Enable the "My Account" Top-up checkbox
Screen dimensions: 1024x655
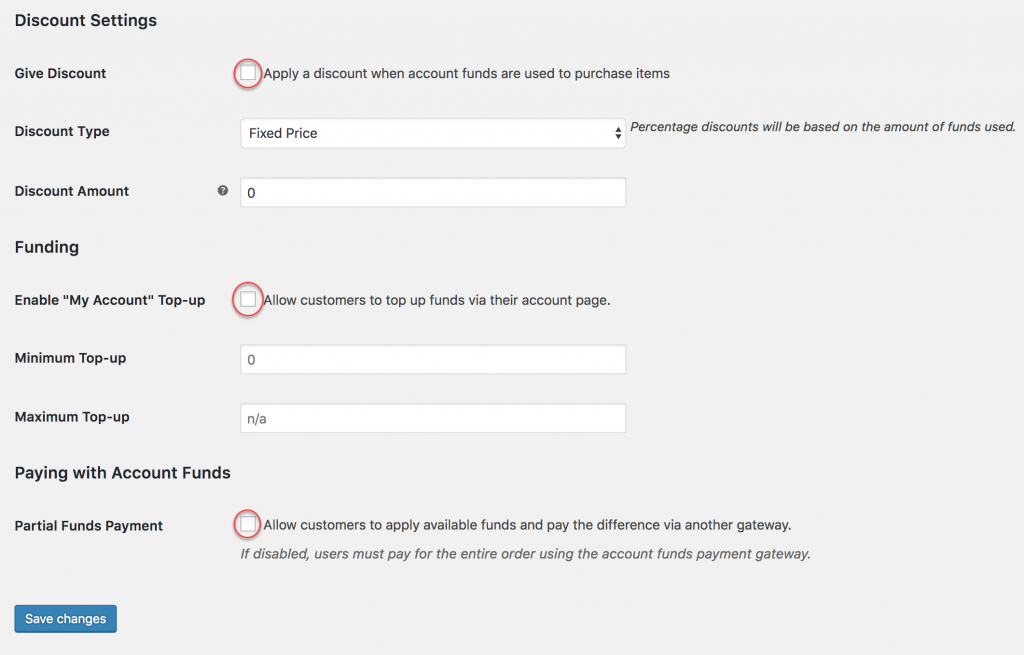coord(247,299)
